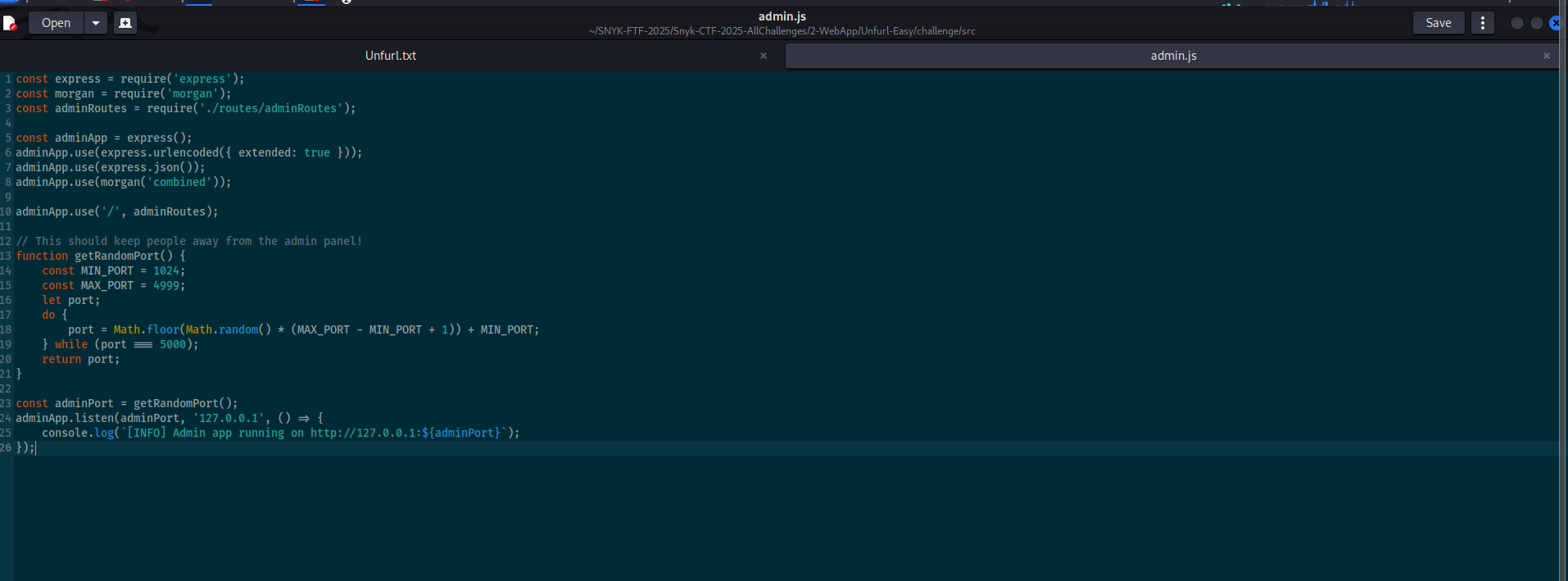
Task: Maximize the editor window
Action: pos(1536,23)
